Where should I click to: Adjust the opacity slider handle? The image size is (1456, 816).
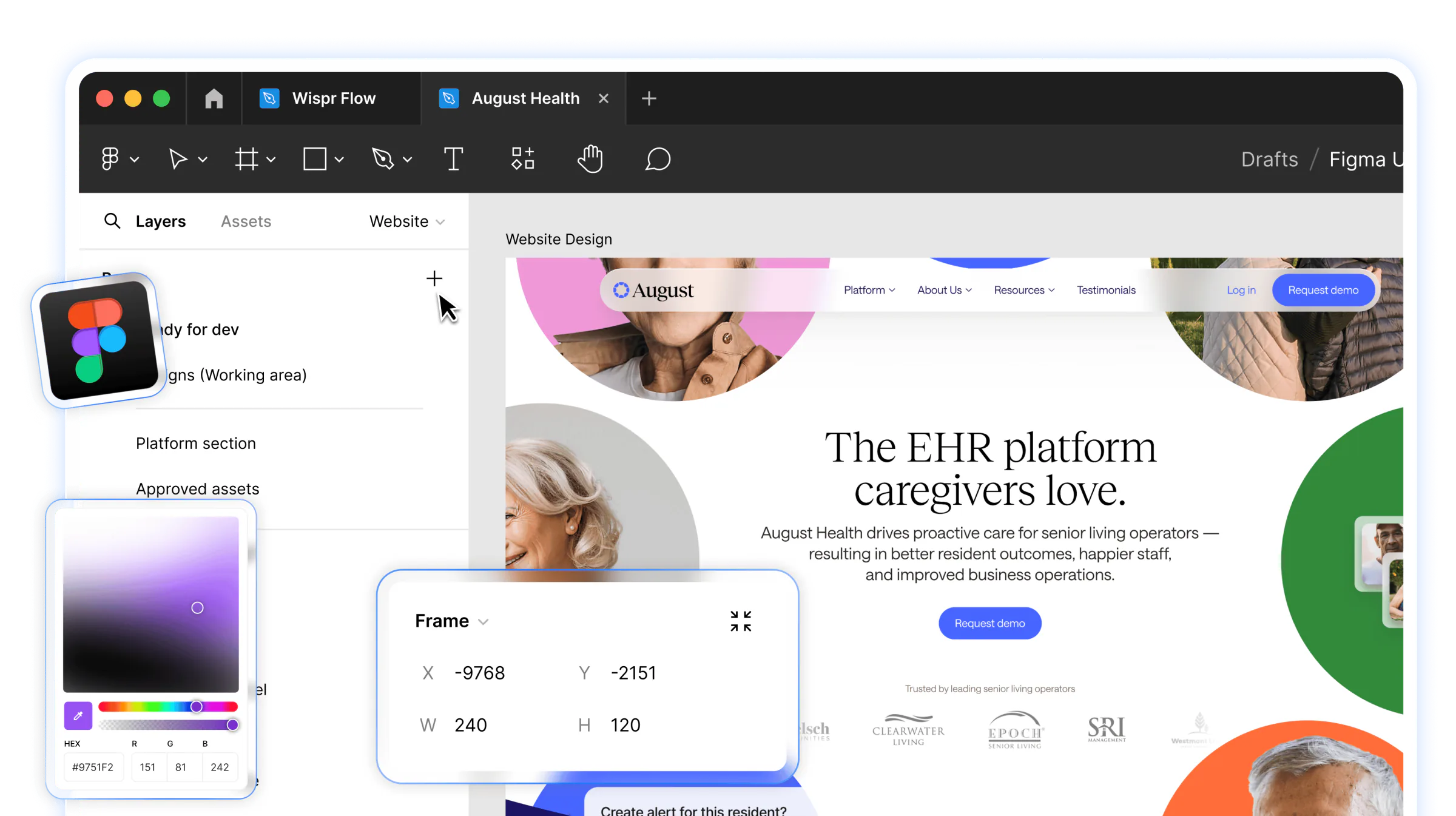tap(232, 725)
